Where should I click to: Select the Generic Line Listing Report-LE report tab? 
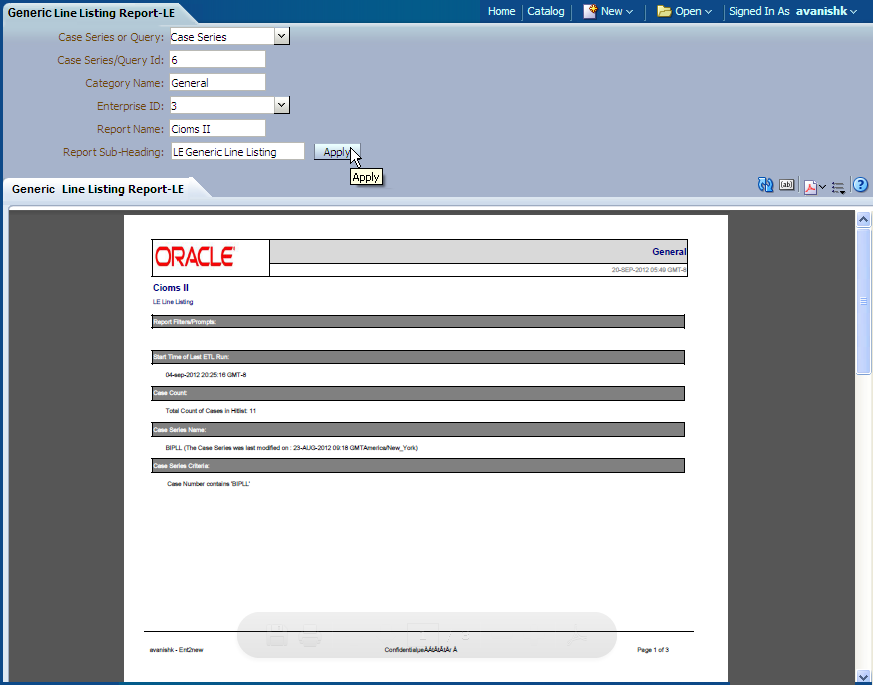click(x=98, y=189)
